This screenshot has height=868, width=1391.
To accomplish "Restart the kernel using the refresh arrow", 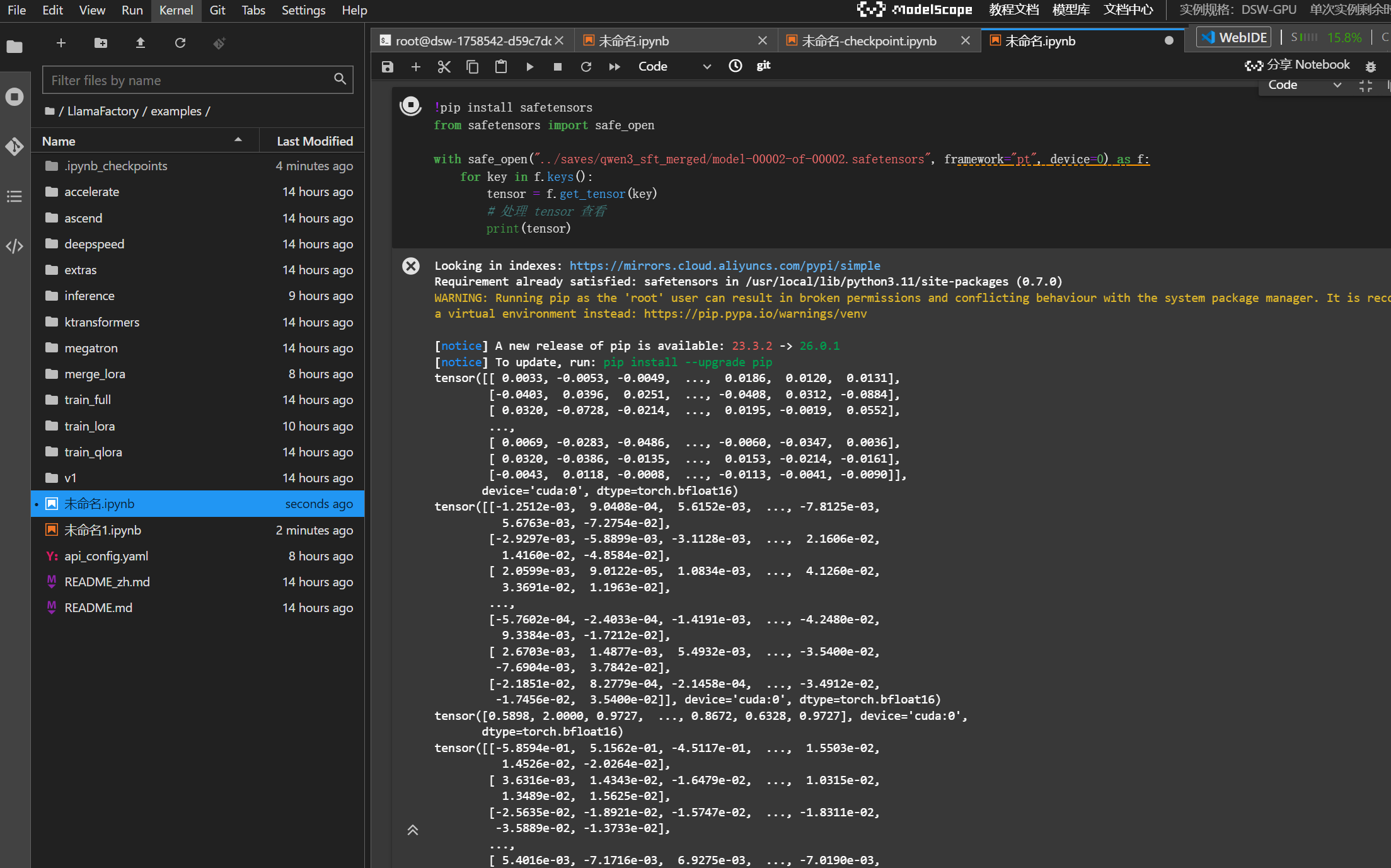I will pyautogui.click(x=586, y=66).
